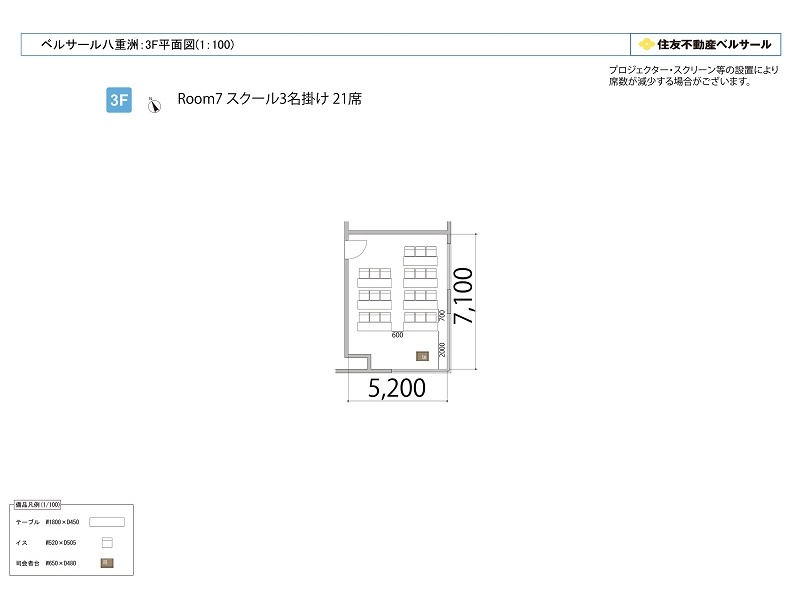The height and width of the screenshot is (600, 800).
Task: Click the north compass arrow icon
Action: click(154, 105)
